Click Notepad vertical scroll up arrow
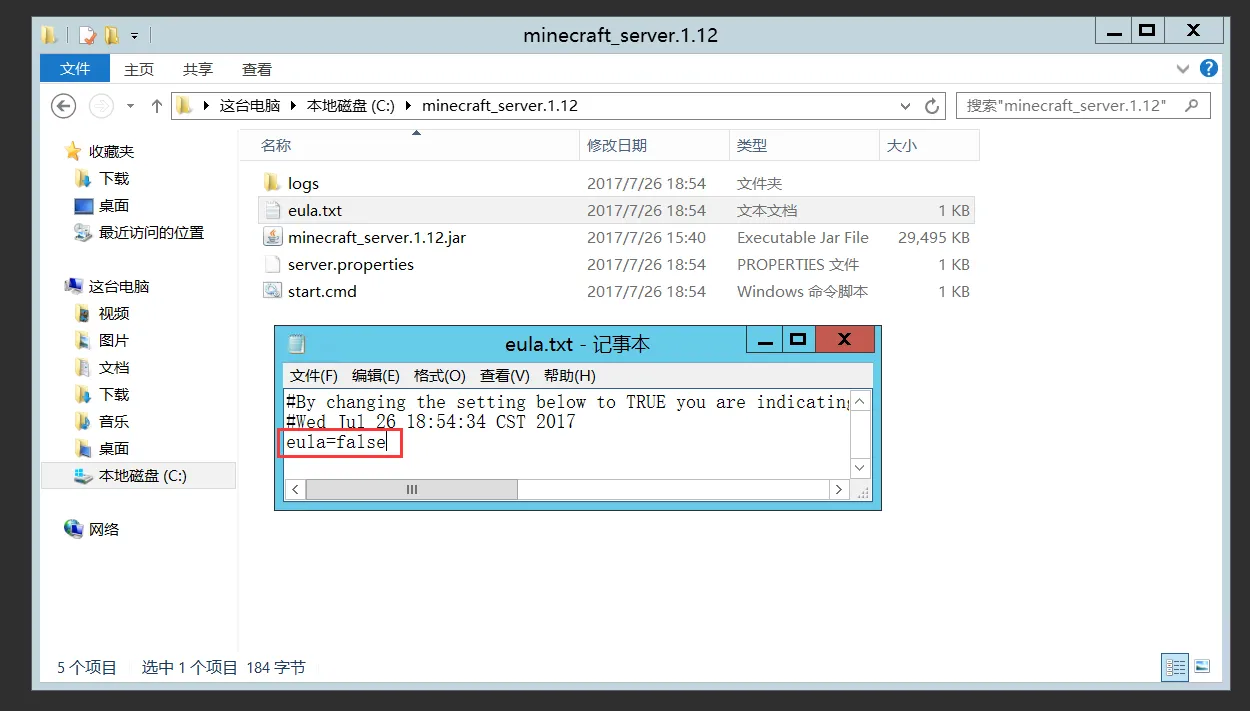The height and width of the screenshot is (711, 1250). click(x=860, y=402)
